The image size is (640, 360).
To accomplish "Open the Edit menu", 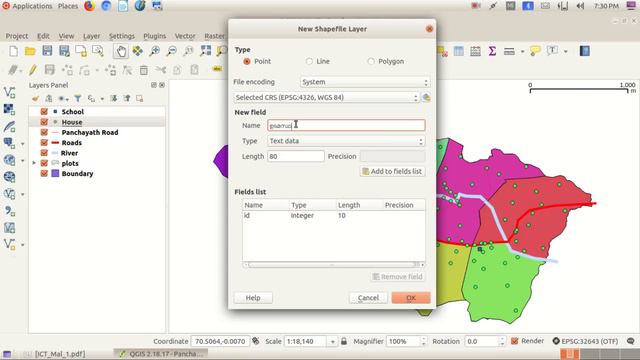I will pyautogui.click(x=43, y=36).
